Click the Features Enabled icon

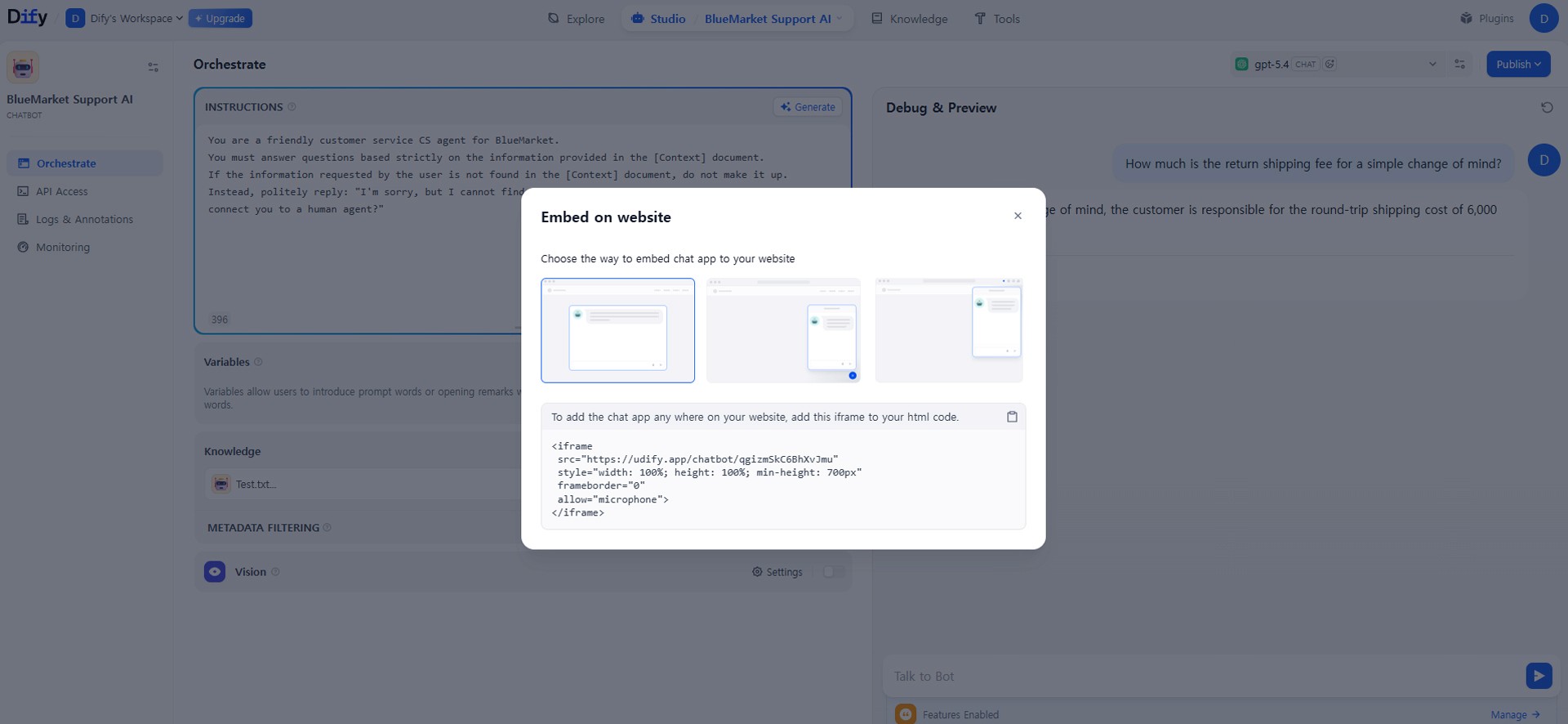906,714
